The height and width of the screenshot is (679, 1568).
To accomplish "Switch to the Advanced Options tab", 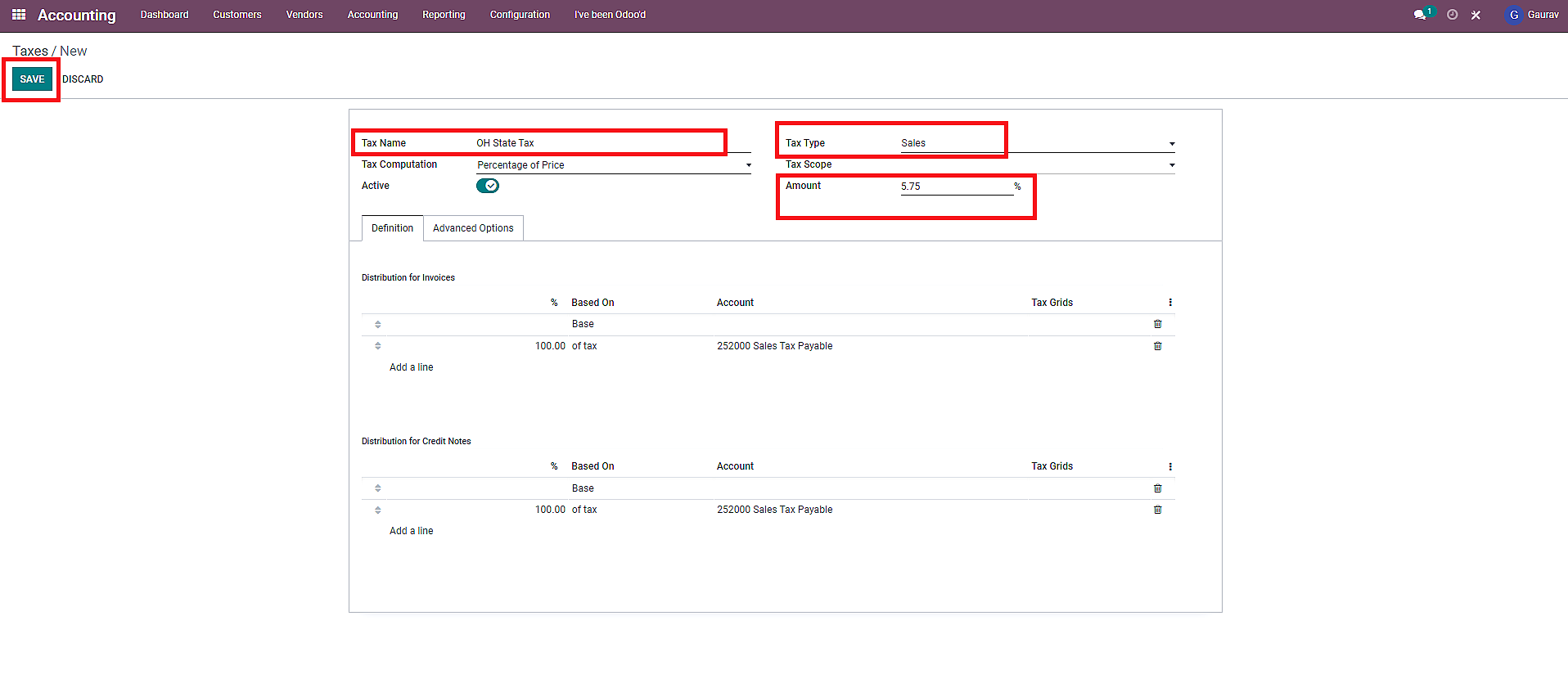I will coord(473,228).
